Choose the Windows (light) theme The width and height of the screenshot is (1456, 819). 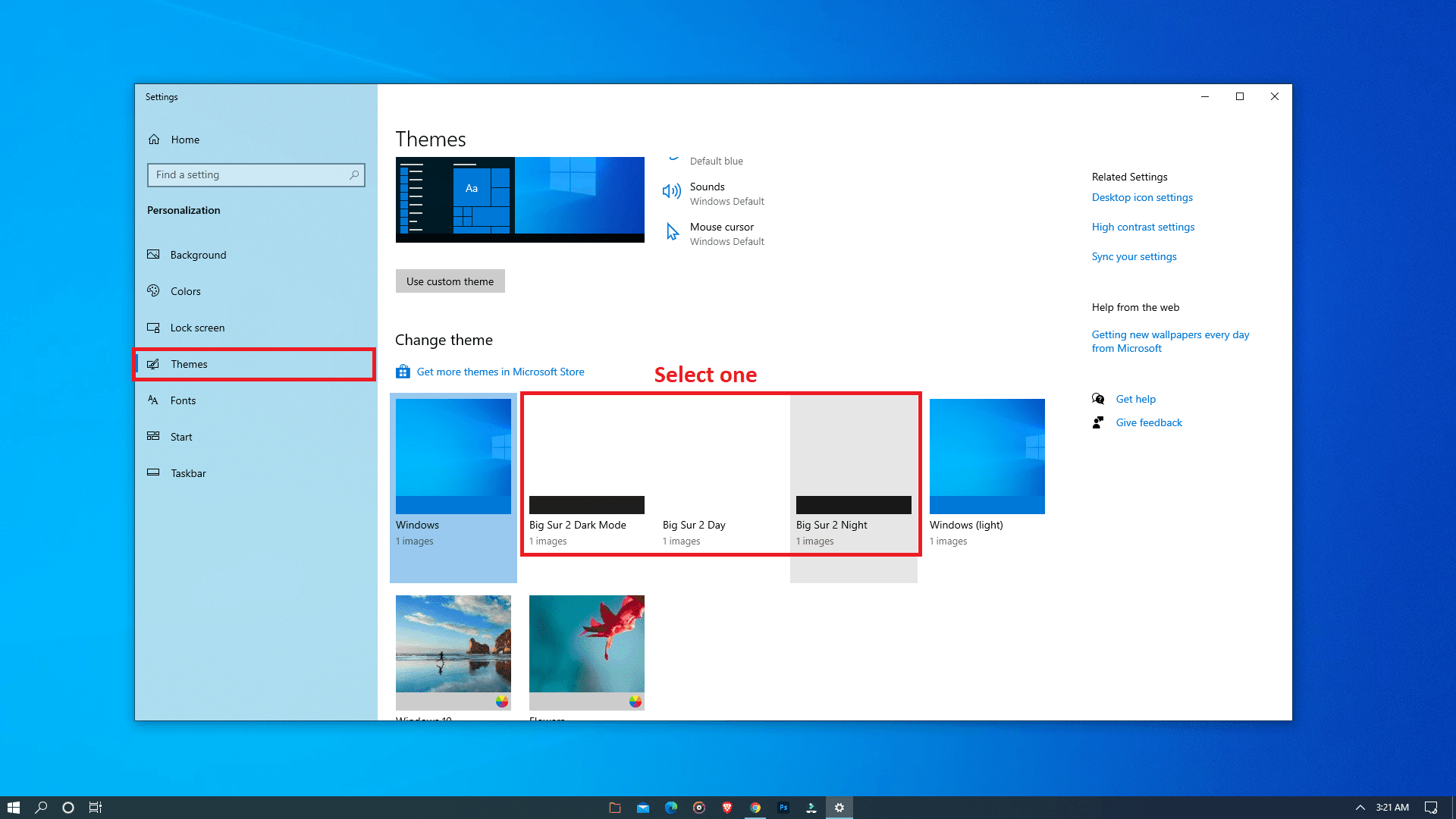point(987,457)
